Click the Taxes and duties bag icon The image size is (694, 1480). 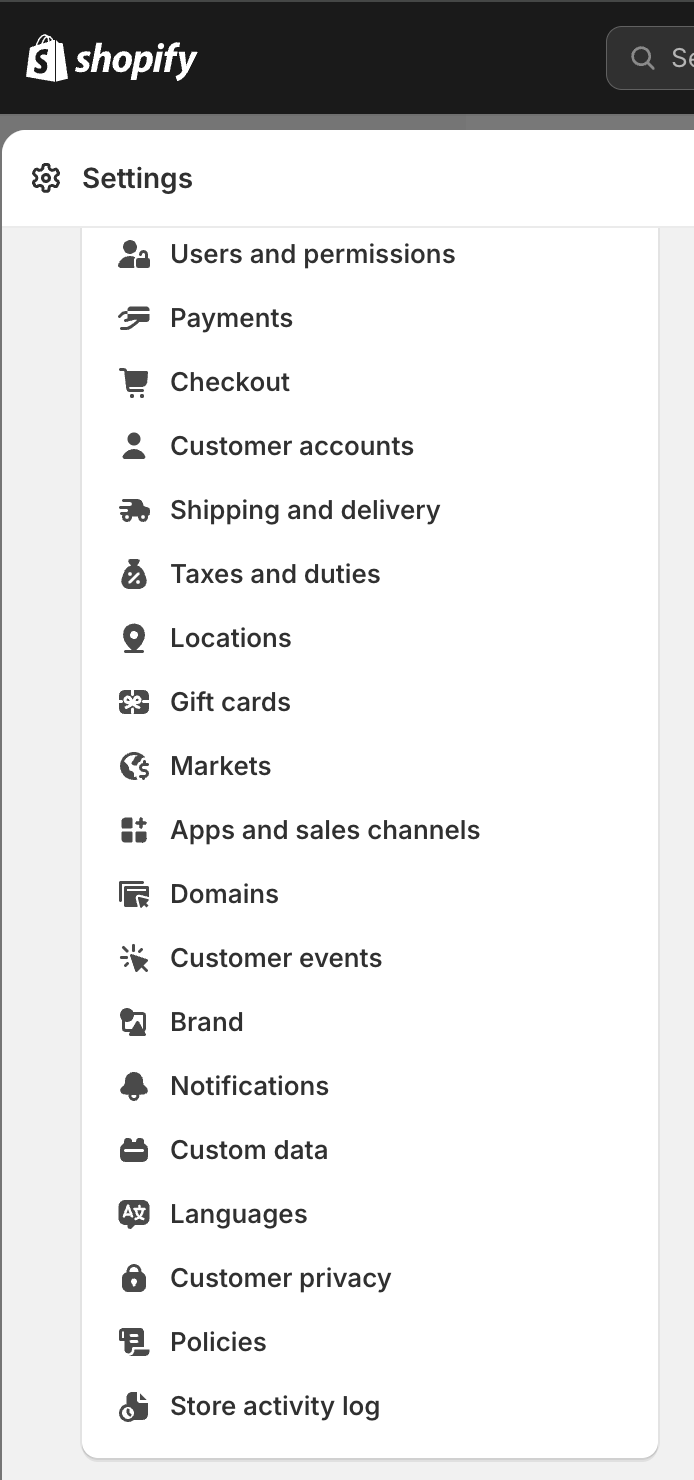[134, 574]
